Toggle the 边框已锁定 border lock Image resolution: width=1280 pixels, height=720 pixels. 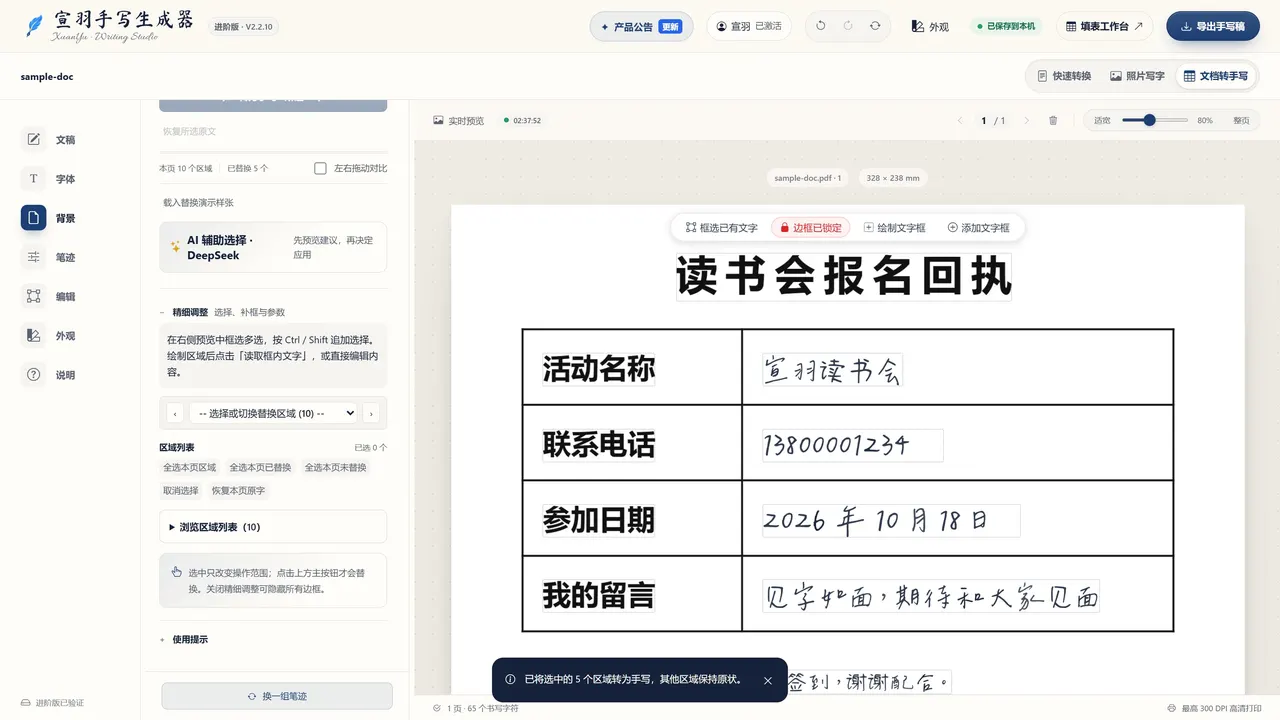click(x=811, y=228)
